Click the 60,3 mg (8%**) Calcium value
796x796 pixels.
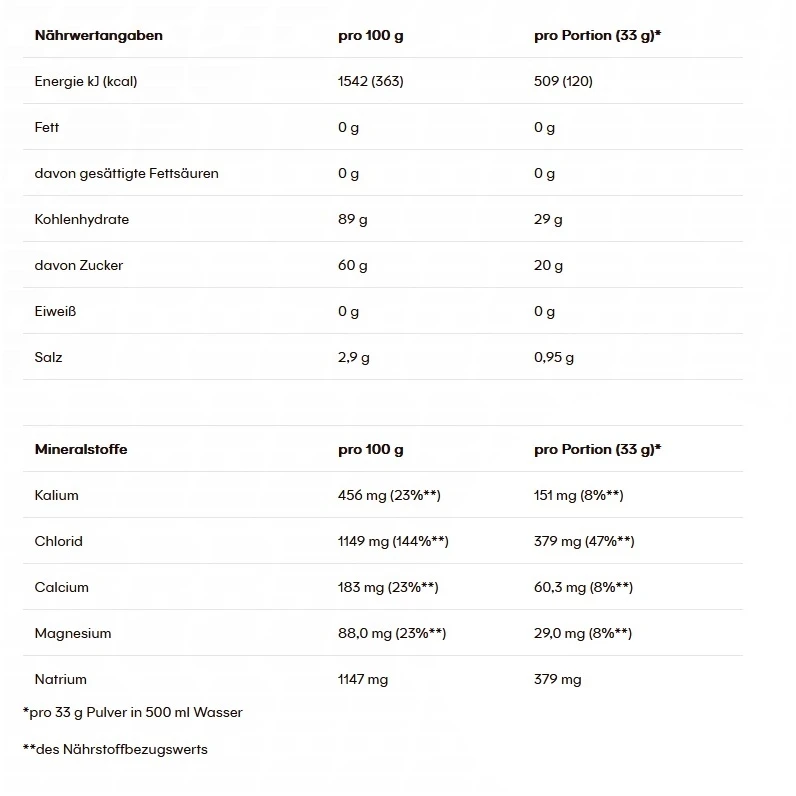tap(583, 588)
